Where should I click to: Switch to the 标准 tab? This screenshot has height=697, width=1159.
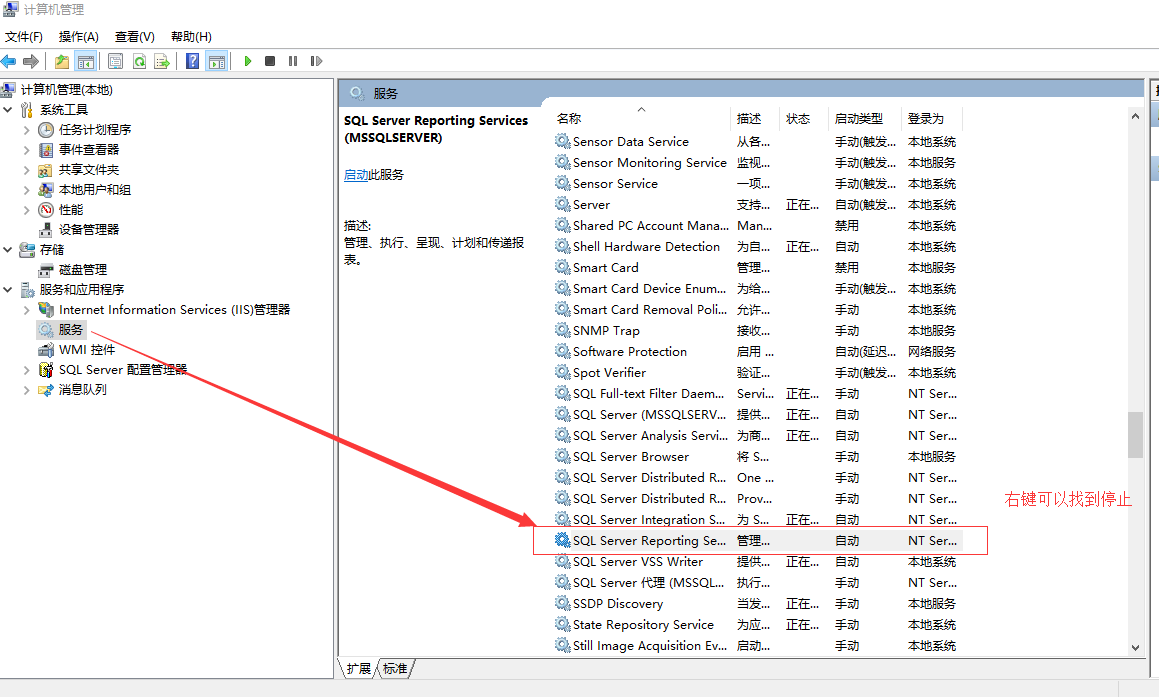[x=394, y=669]
